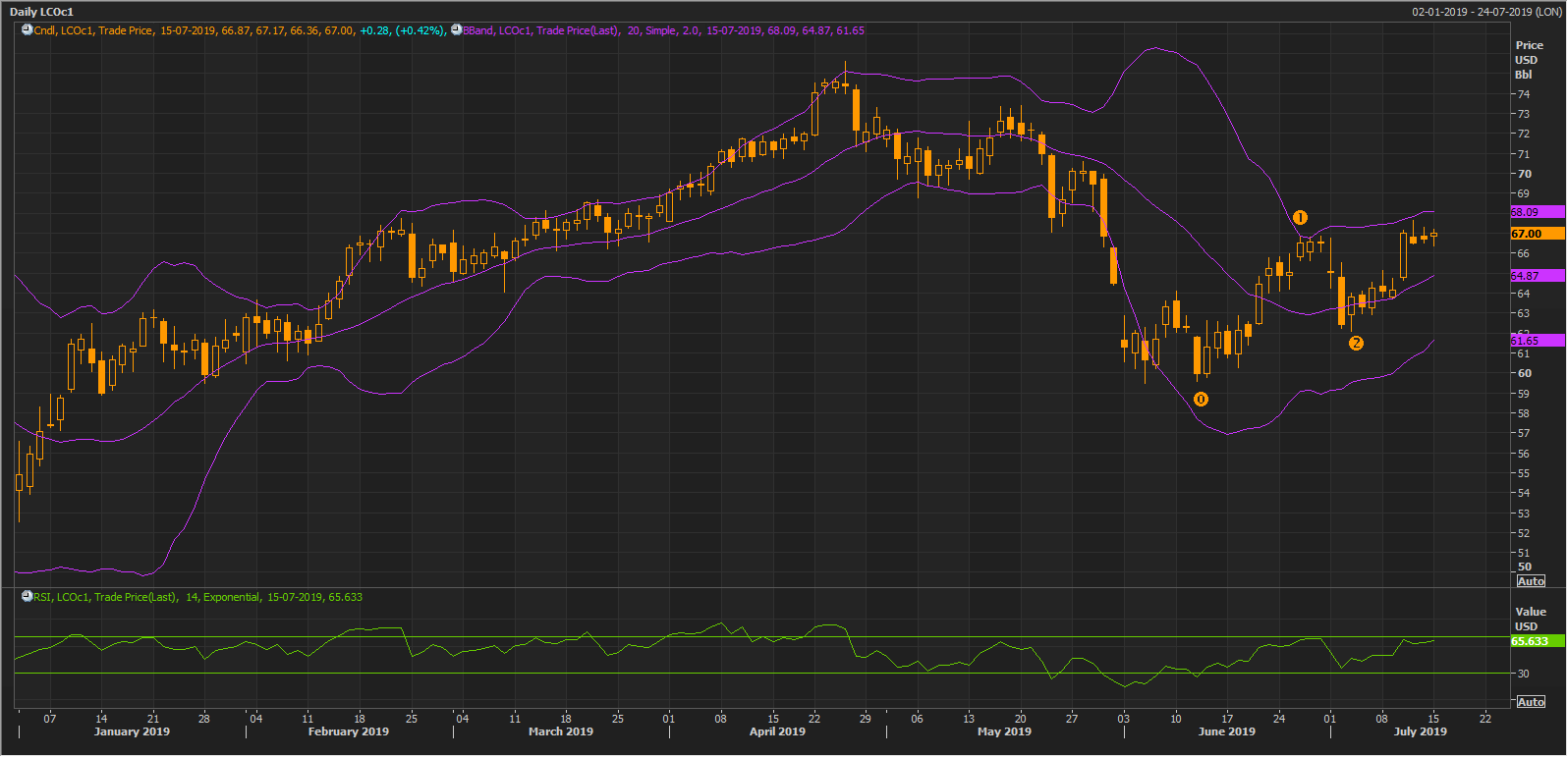This screenshot has height=757, width=1568.
Task: Click the Daily LCOc1 chart title
Action: pyautogui.click(x=41, y=12)
